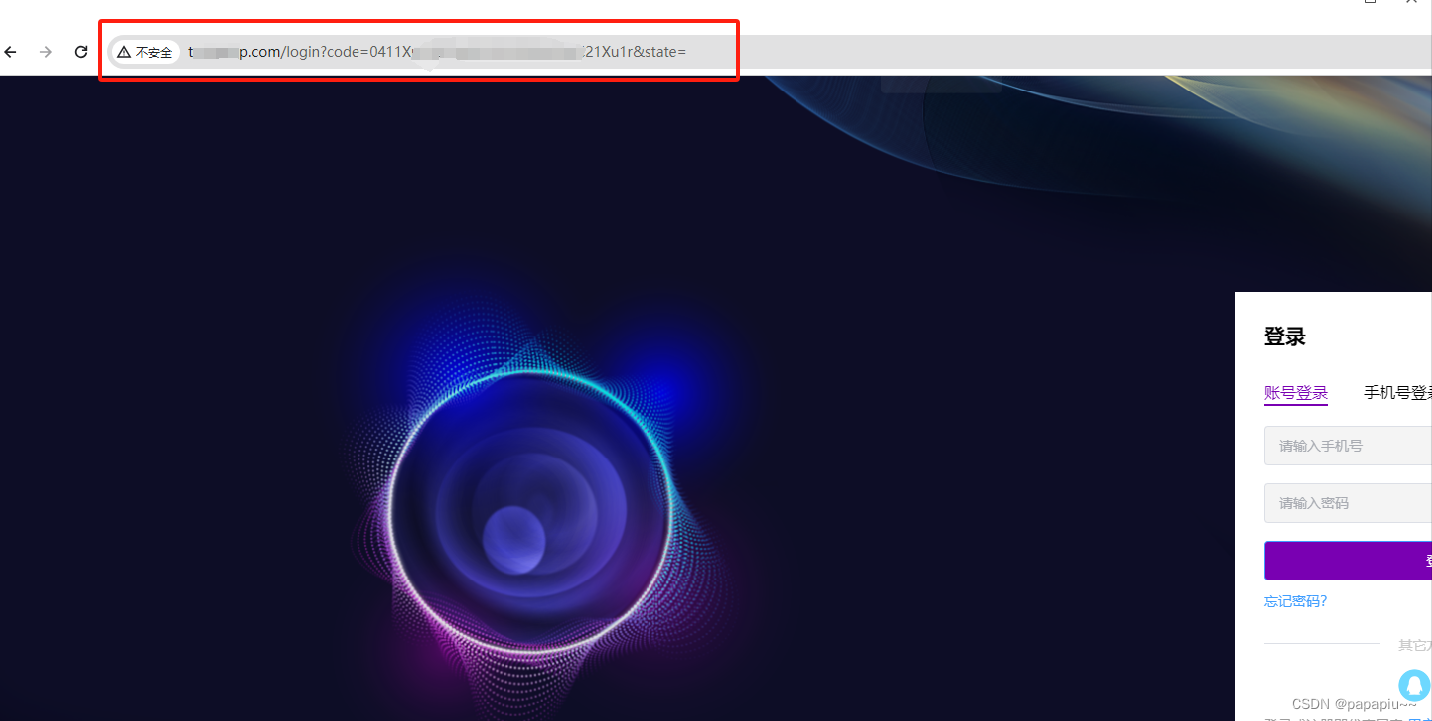Go back with the browser back arrow
The height and width of the screenshot is (721, 1432).
pos(11,52)
